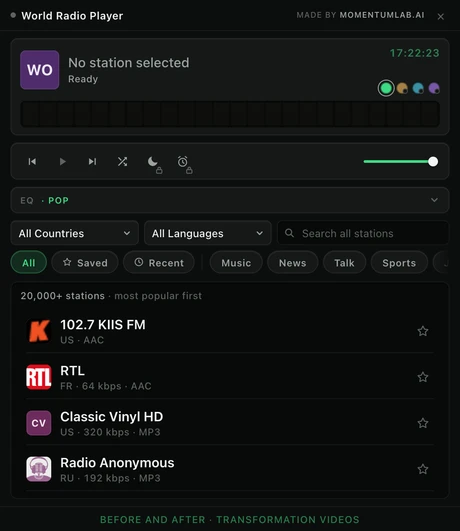Start playback with the play button
The image size is (460, 531).
[62, 162]
